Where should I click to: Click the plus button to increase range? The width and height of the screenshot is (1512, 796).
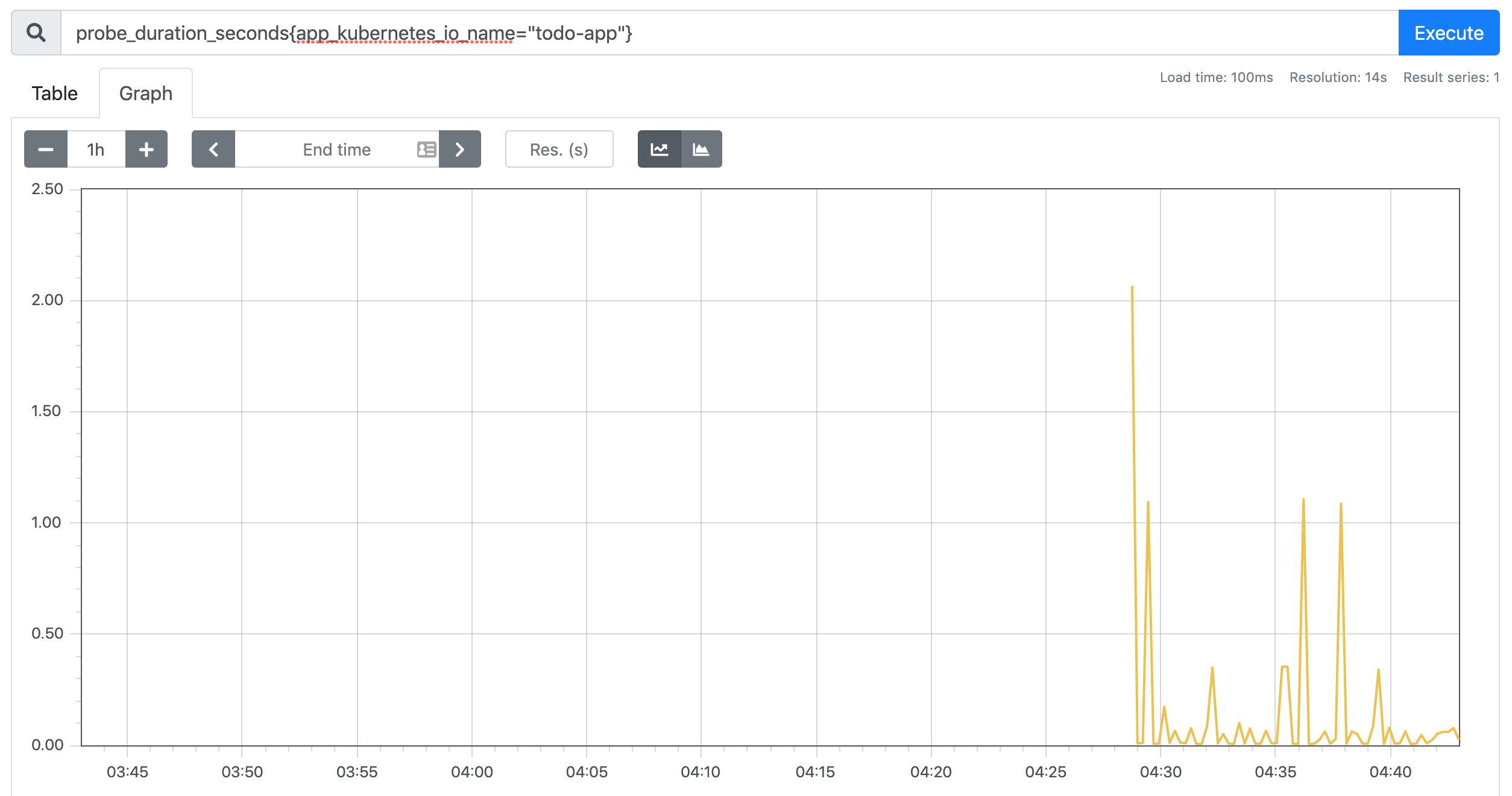point(143,150)
